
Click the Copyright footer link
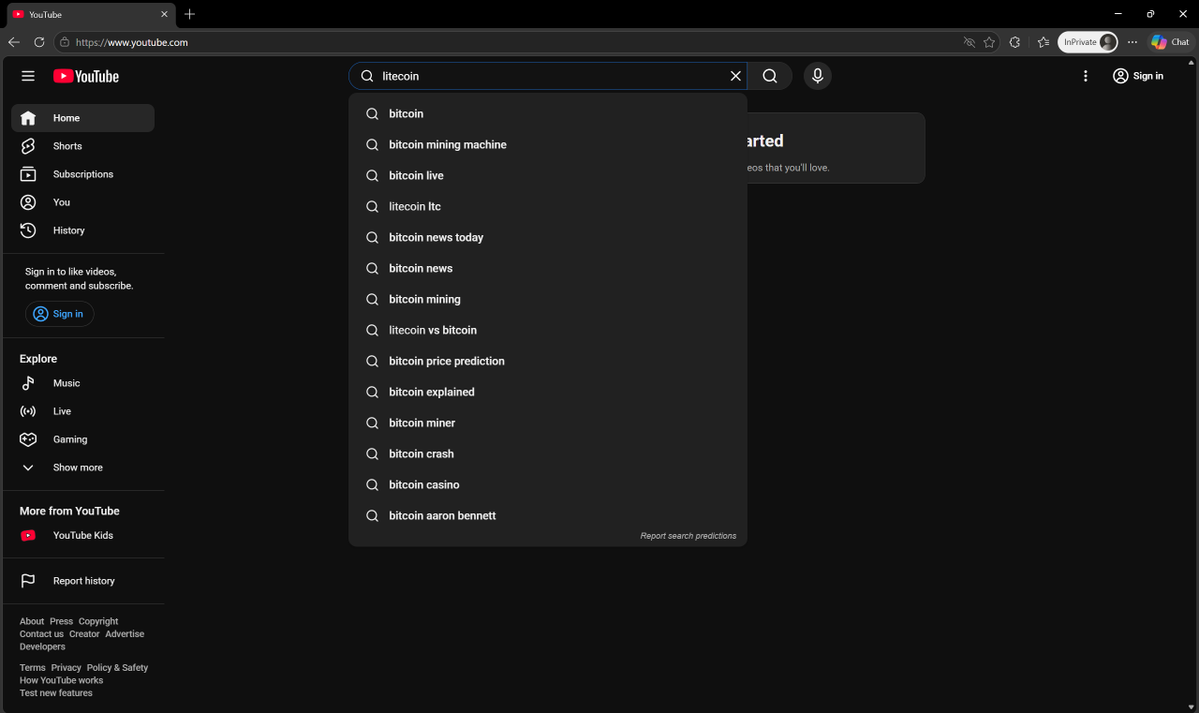(x=98, y=621)
